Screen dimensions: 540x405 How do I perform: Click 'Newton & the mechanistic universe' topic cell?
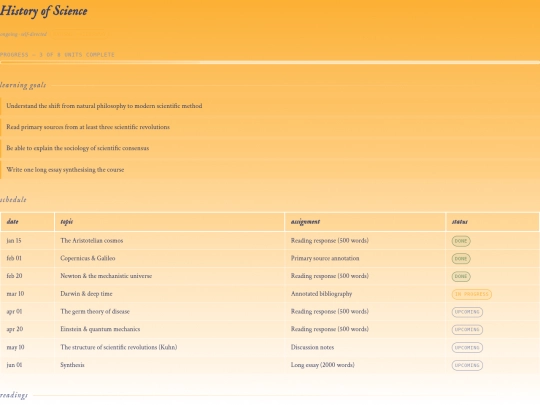(x=169, y=276)
